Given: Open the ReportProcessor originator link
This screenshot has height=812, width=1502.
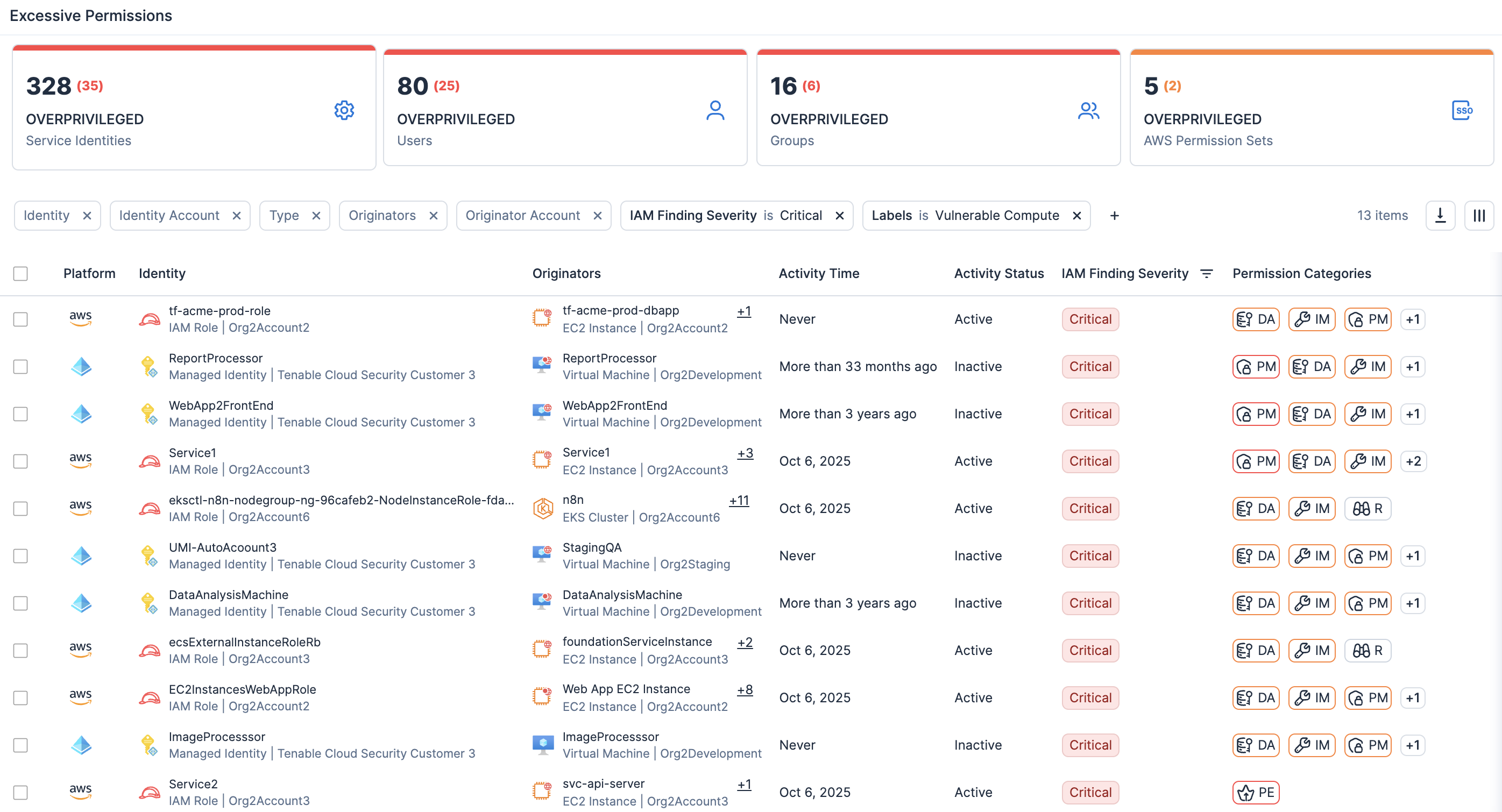Looking at the screenshot, I should (609, 358).
